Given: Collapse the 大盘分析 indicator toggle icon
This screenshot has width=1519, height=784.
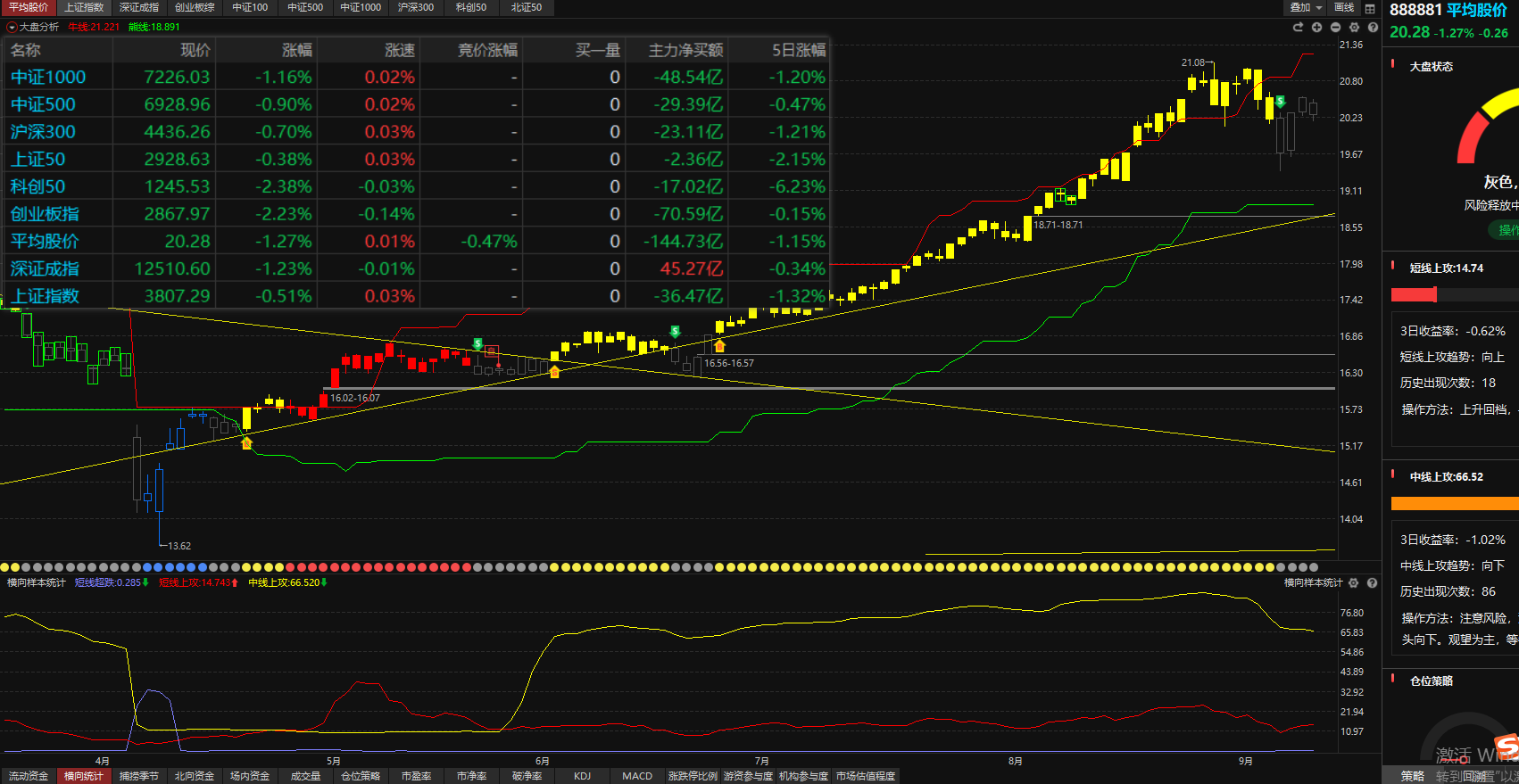Looking at the screenshot, I should [x=12, y=28].
